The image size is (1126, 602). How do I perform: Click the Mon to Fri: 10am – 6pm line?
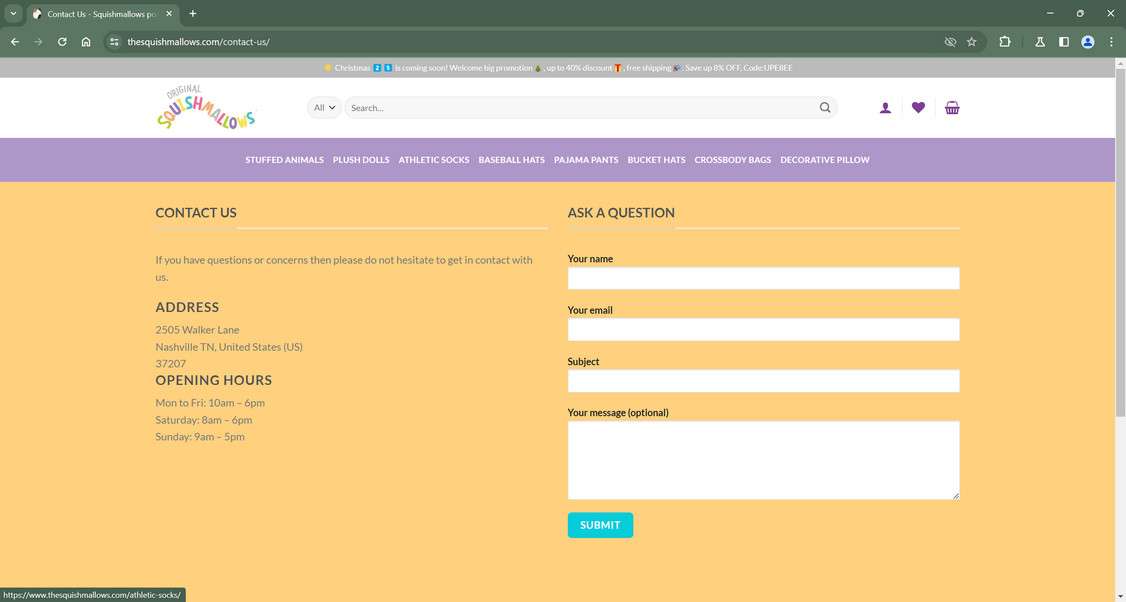coord(210,403)
